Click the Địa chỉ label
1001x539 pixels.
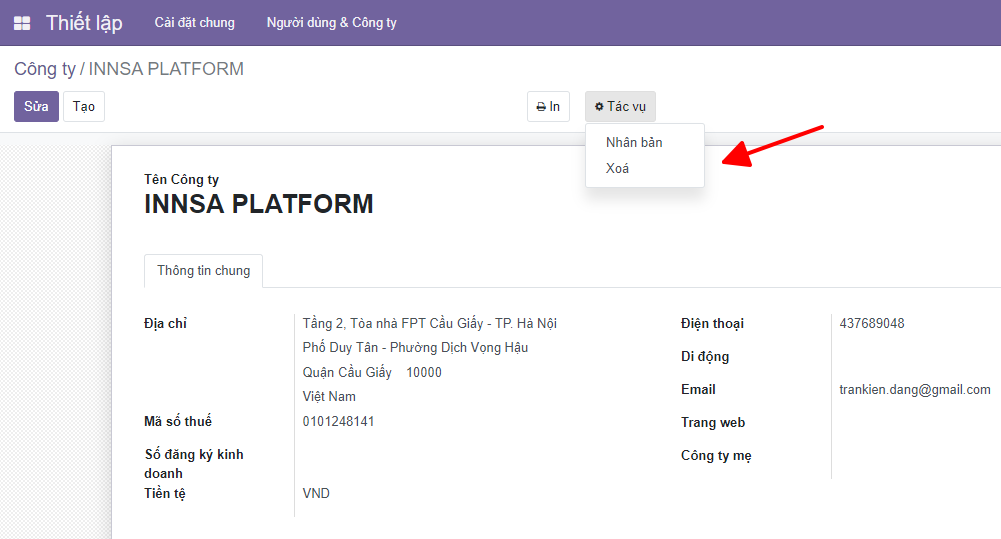point(165,324)
